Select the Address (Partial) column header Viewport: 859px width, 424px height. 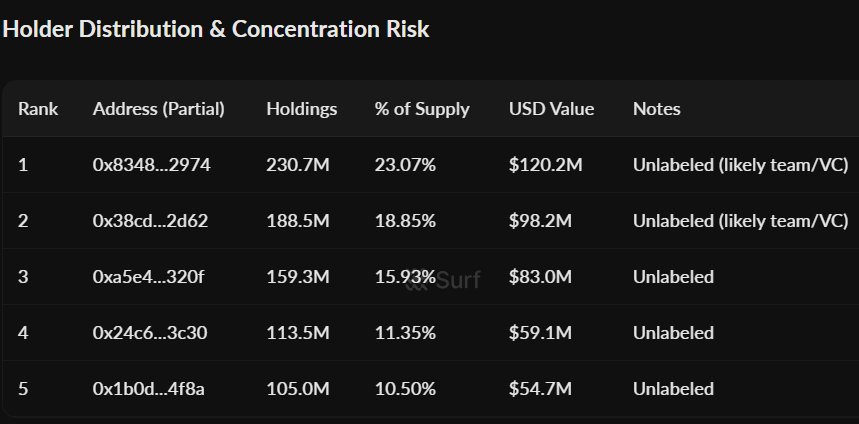click(x=158, y=109)
